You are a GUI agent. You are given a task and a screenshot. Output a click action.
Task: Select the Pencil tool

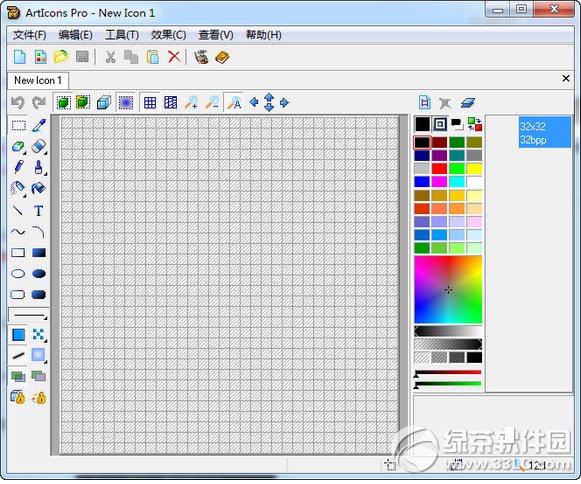pyautogui.click(x=19, y=167)
